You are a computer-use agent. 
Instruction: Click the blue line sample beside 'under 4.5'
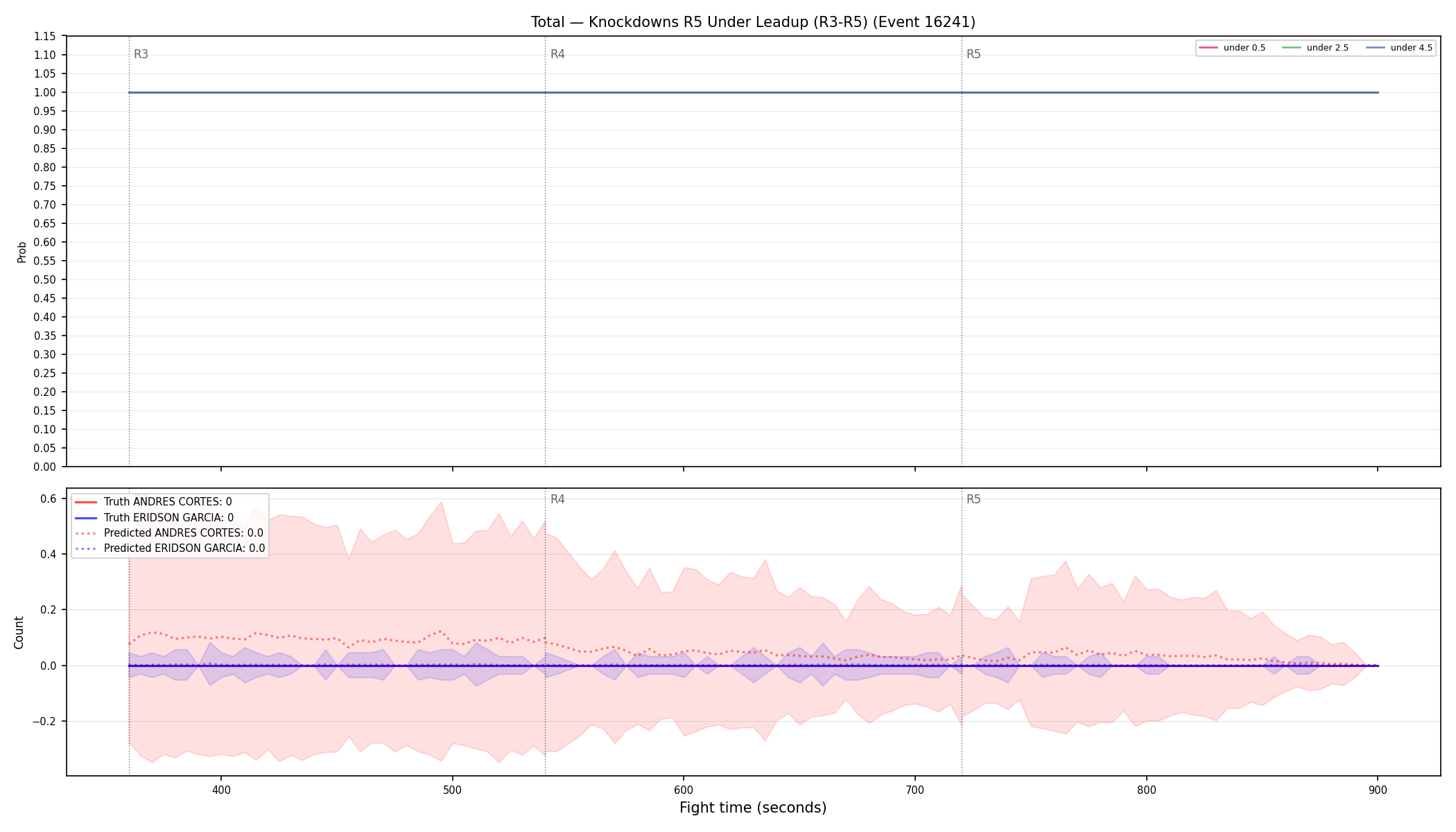click(1376, 48)
